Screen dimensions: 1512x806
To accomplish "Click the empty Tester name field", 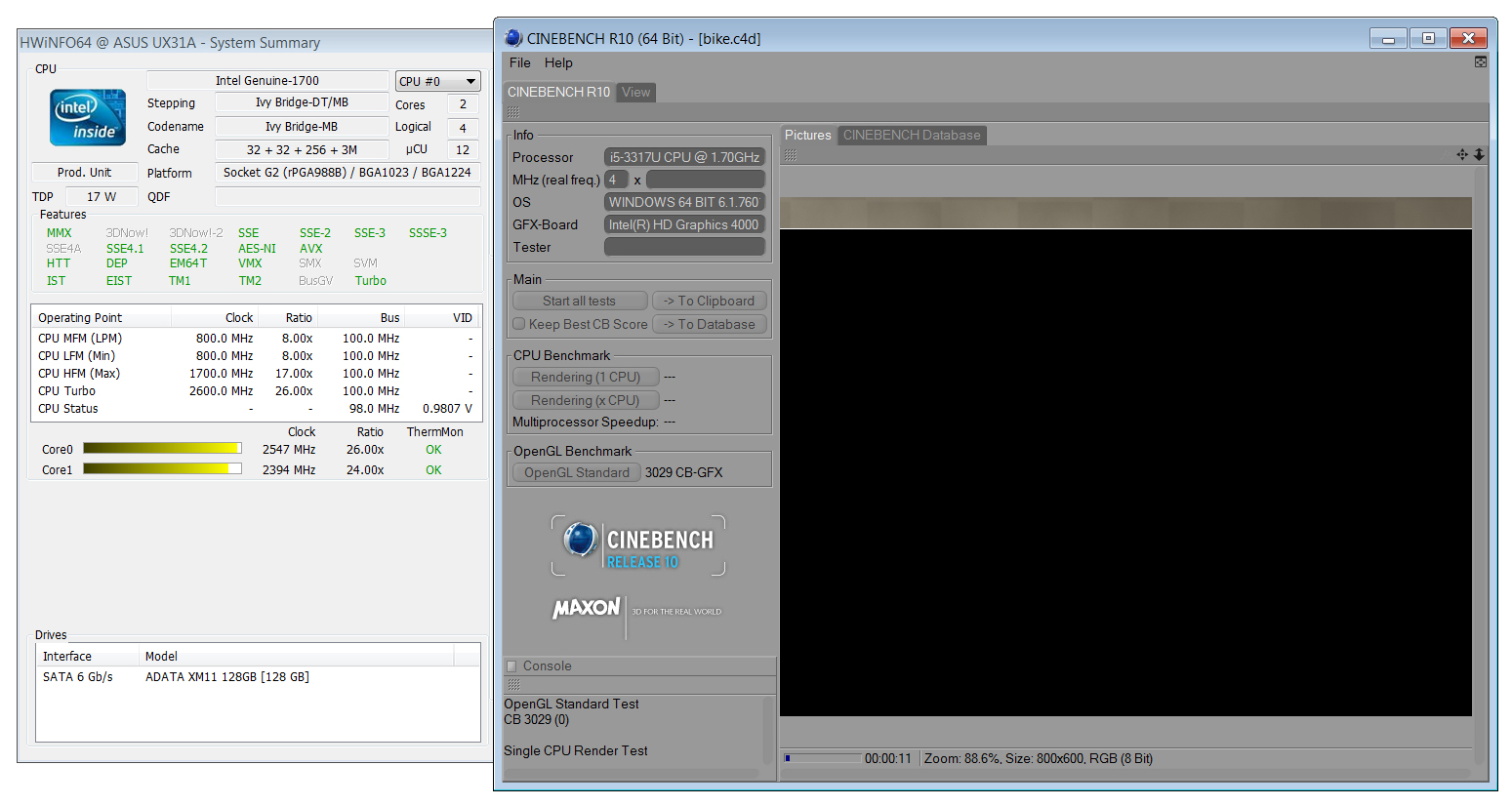I will click(x=684, y=247).
